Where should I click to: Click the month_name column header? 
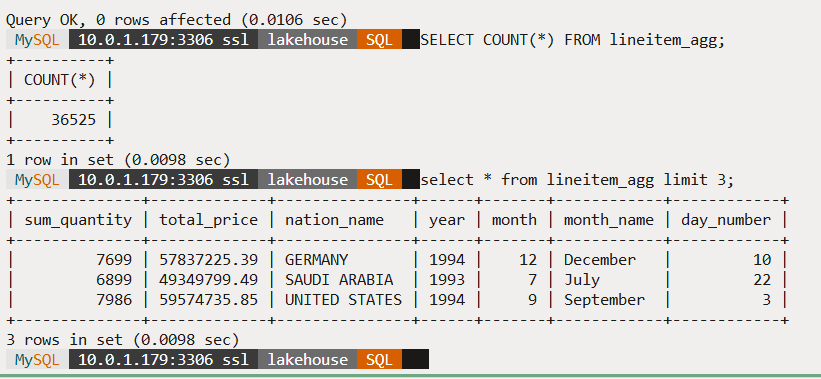click(x=608, y=220)
